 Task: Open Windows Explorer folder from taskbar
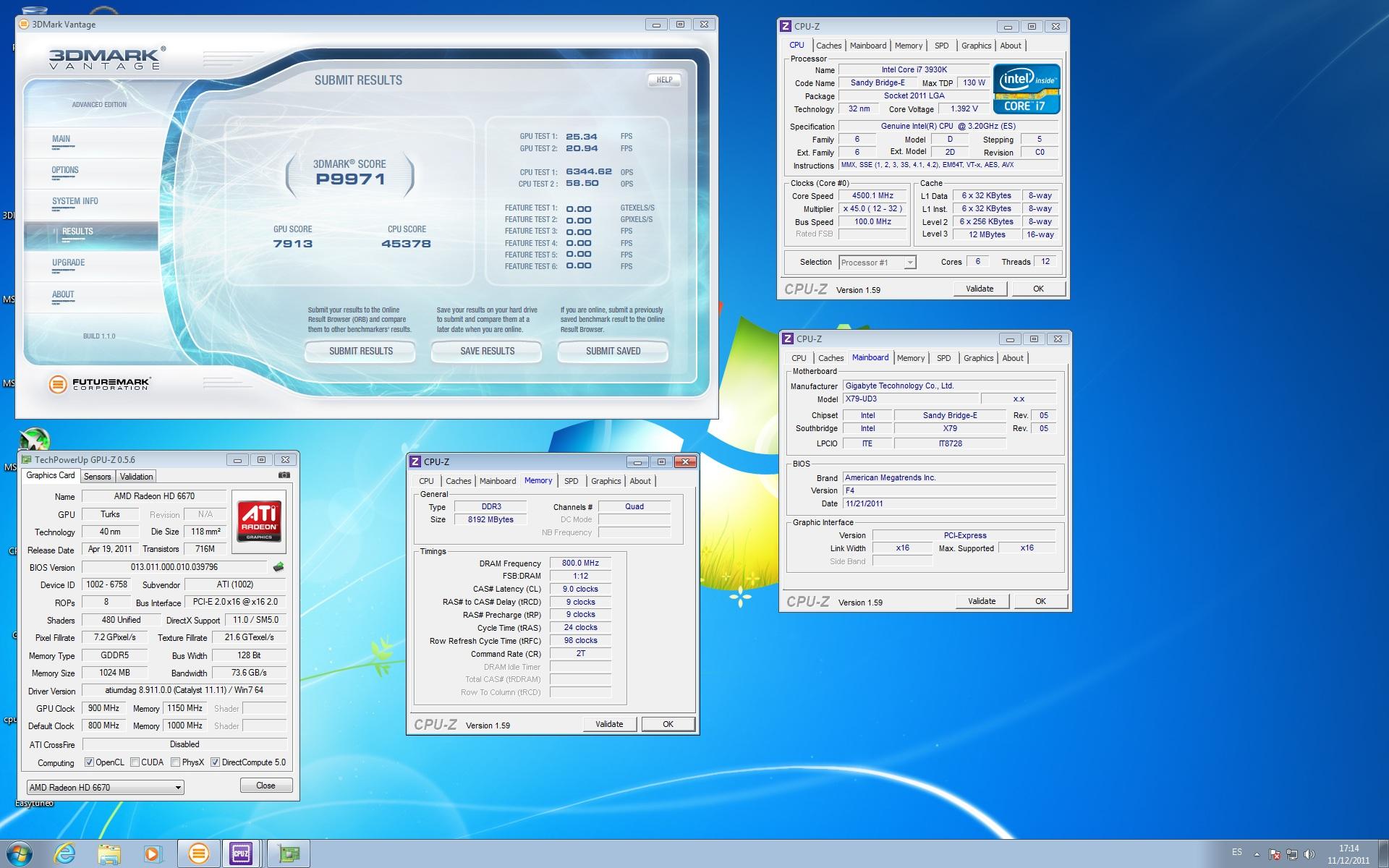(109, 854)
